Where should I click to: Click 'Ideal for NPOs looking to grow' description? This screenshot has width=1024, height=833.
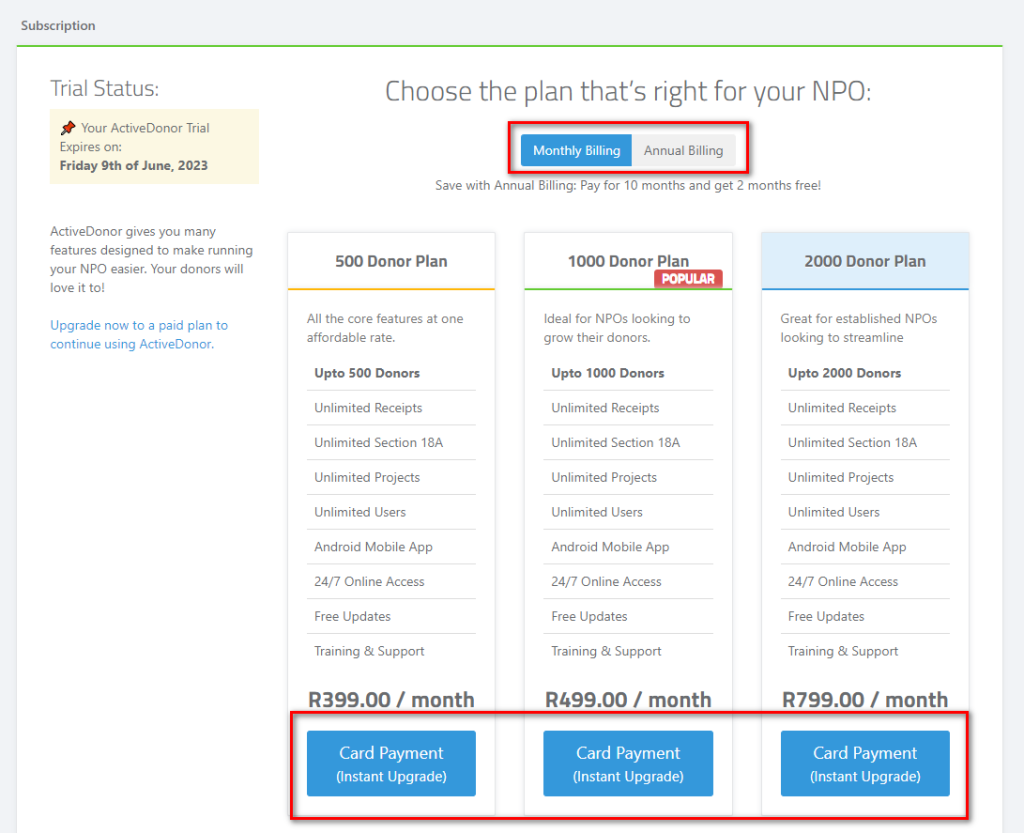point(617,328)
